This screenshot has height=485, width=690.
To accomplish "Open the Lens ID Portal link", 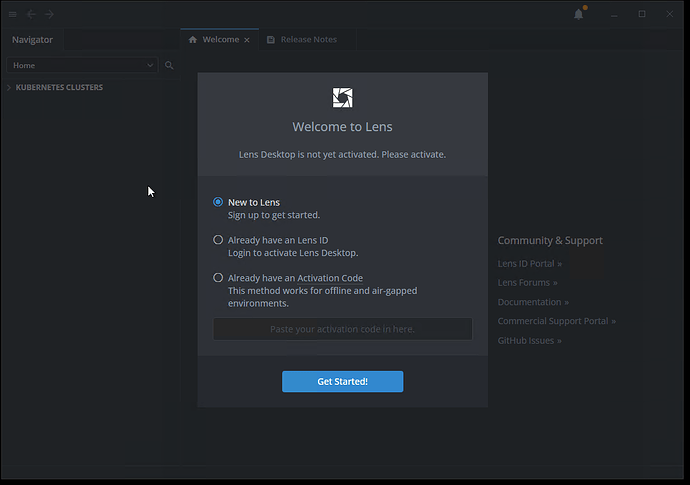I will 529,264.
